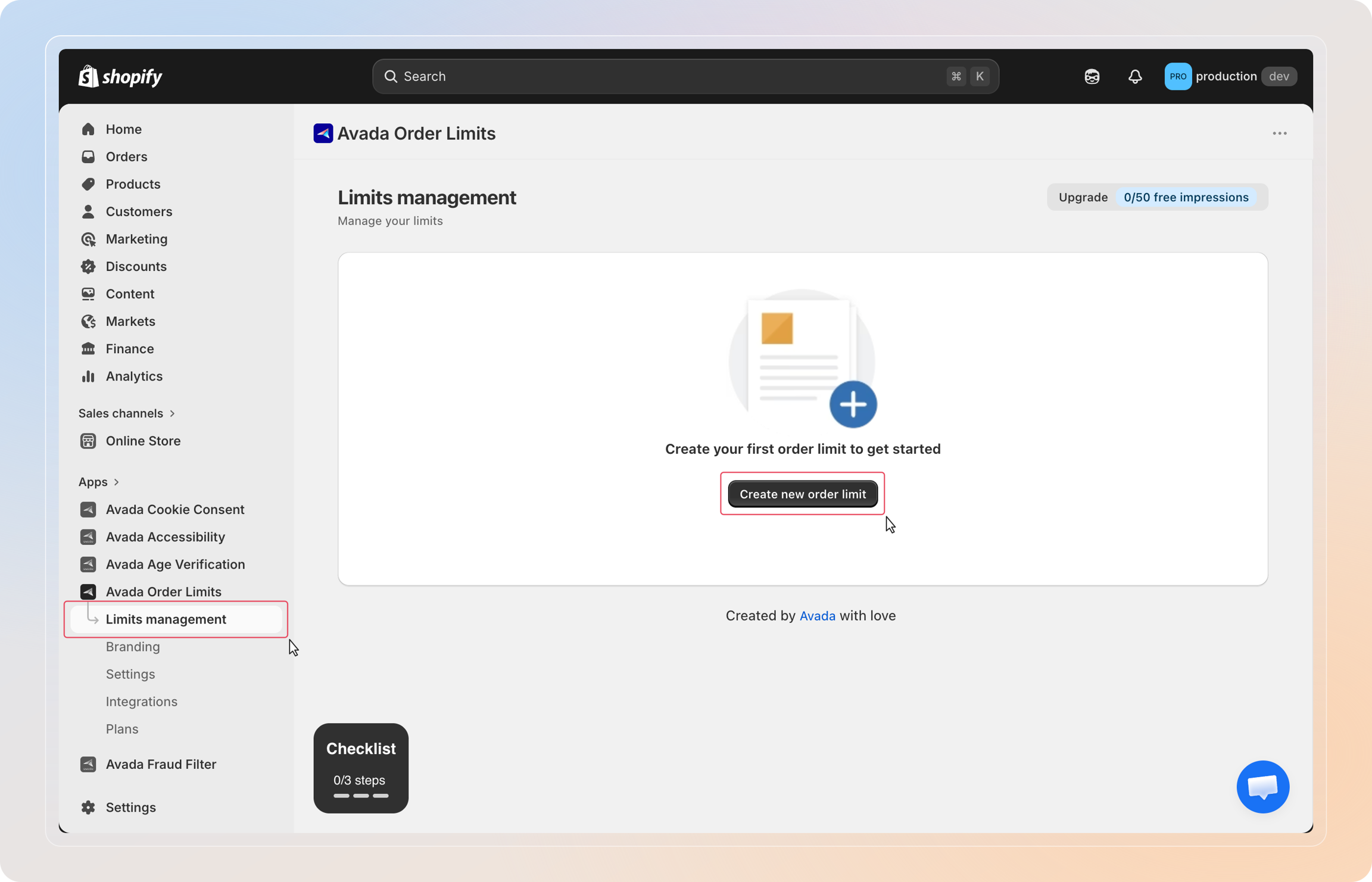Follow the Avada link
This screenshot has height=882, width=1372.
[817, 616]
